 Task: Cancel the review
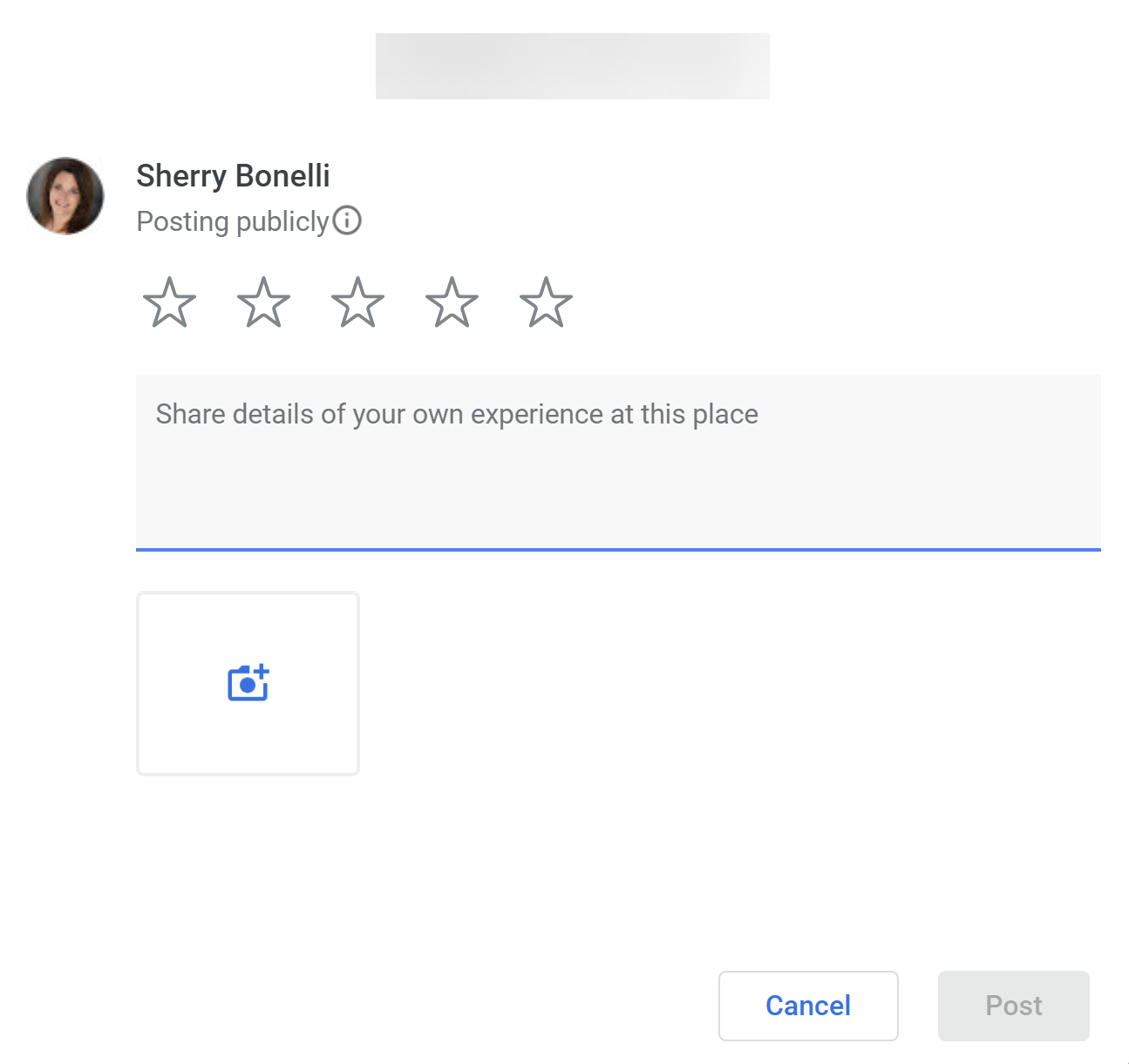click(807, 1006)
